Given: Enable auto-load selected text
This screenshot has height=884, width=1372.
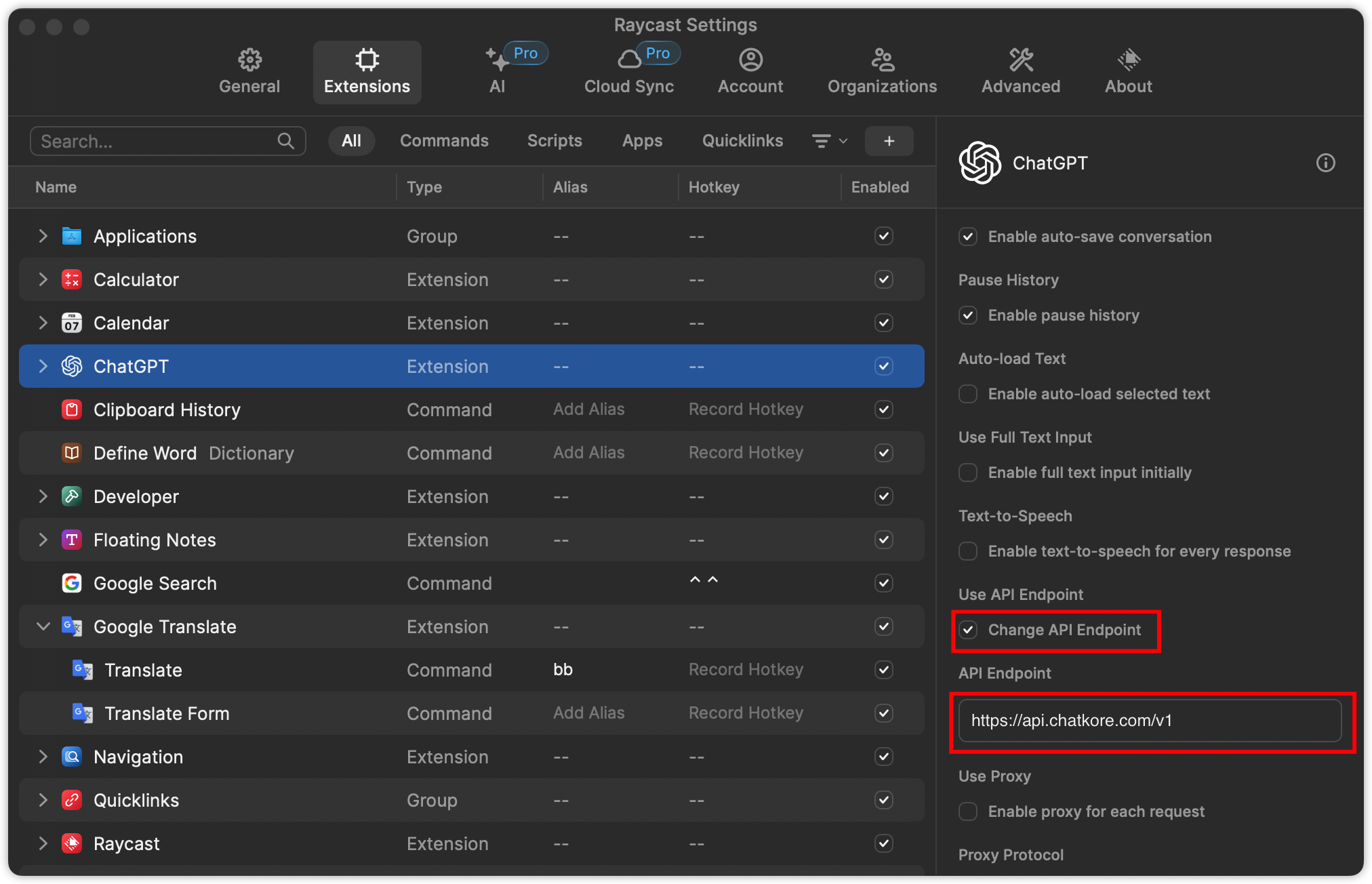Looking at the screenshot, I should click(968, 394).
